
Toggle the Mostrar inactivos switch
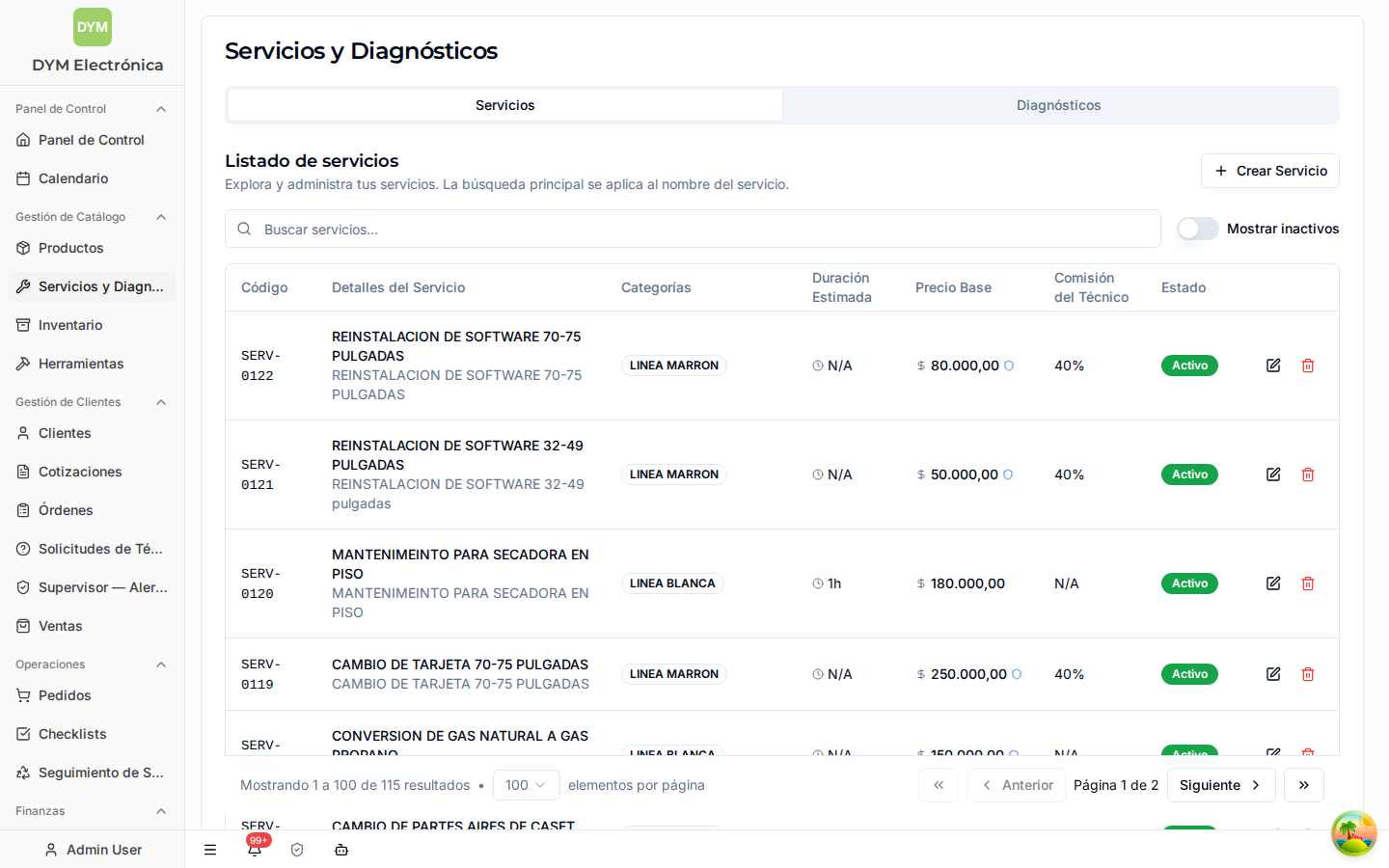1198,229
